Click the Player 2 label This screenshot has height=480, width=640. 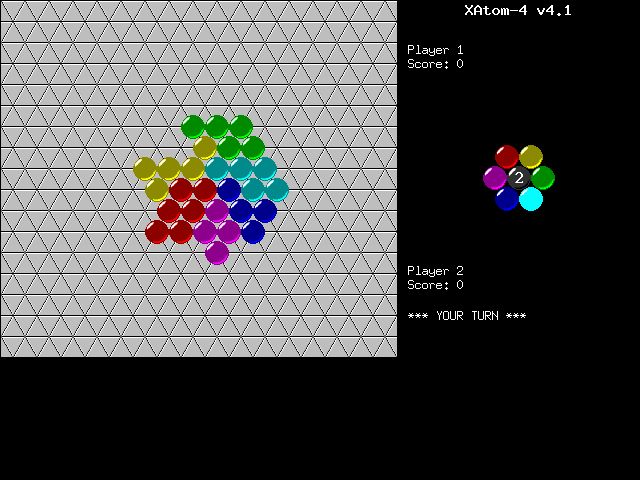pos(435,271)
